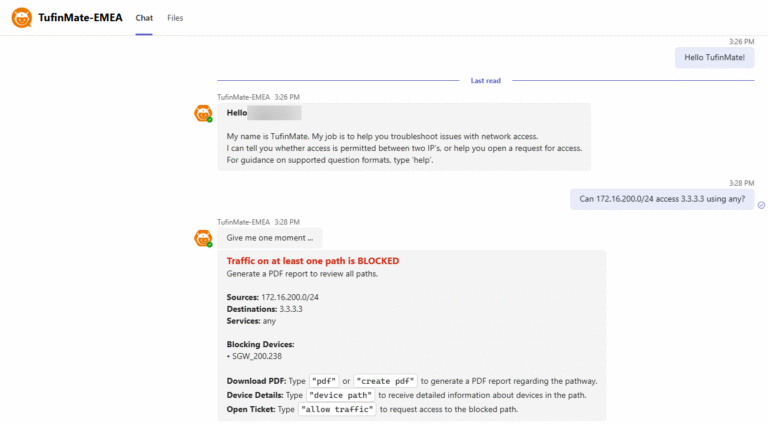Click the bot avatar beside the 3:26 PM greeting
Viewport: 768px width, 425px height.
point(203,113)
